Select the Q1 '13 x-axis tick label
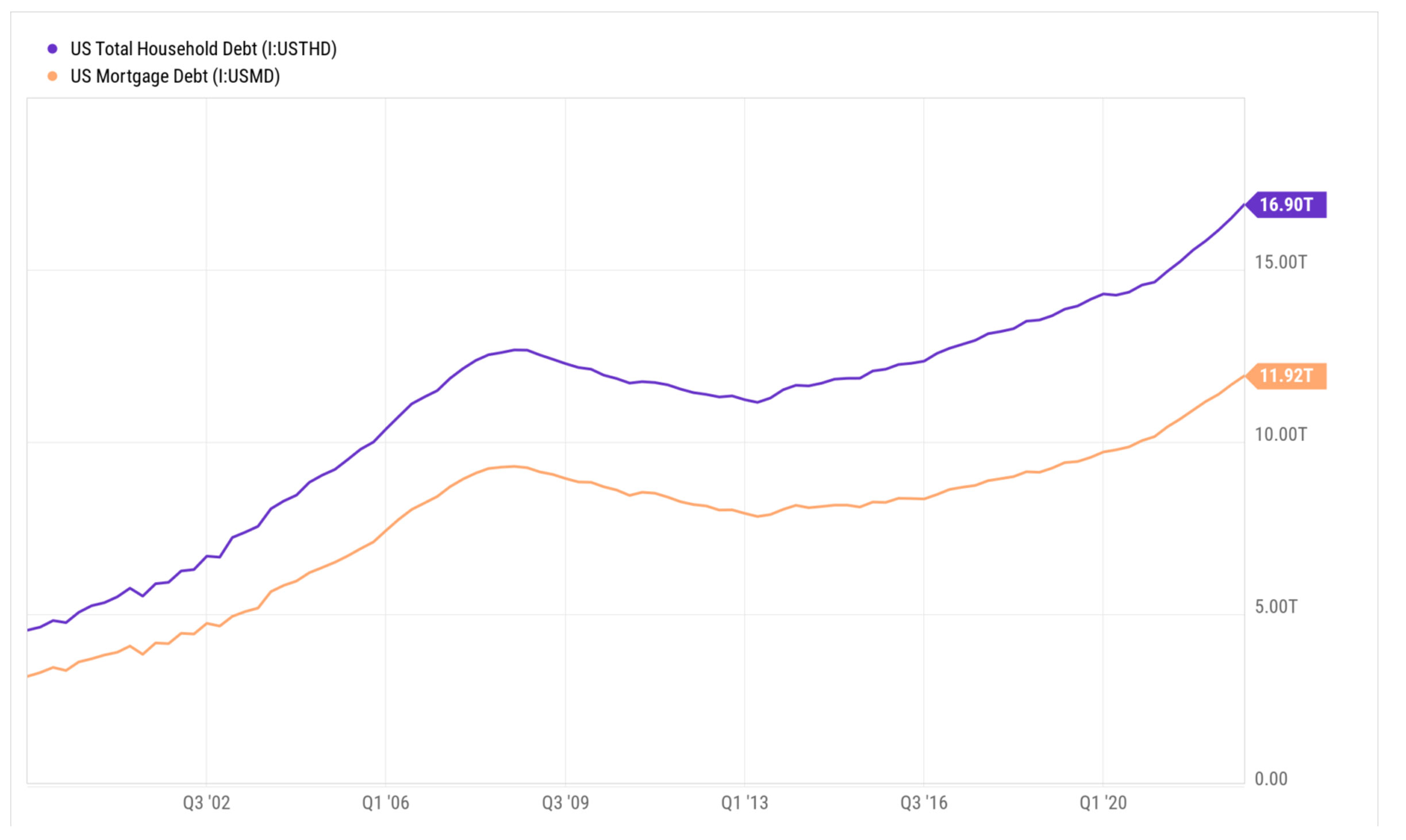 coord(744,803)
